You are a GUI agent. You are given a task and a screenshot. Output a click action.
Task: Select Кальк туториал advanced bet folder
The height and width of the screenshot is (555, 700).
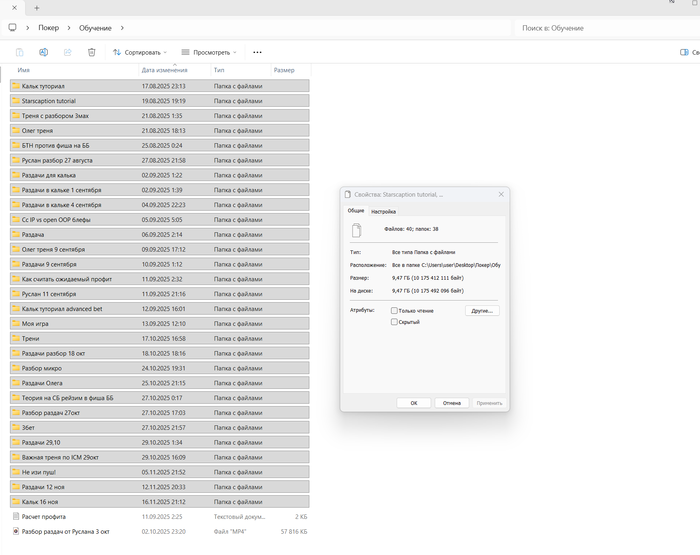pos(159,309)
